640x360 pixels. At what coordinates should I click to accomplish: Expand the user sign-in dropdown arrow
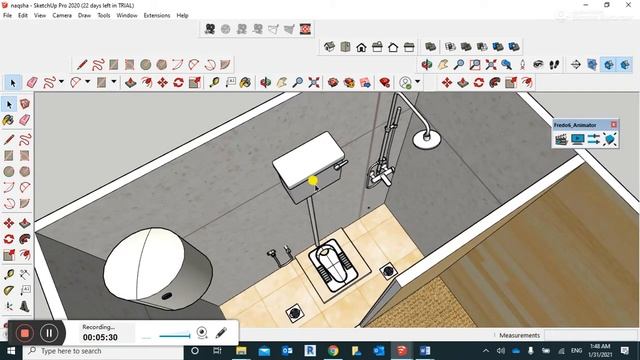(418, 82)
